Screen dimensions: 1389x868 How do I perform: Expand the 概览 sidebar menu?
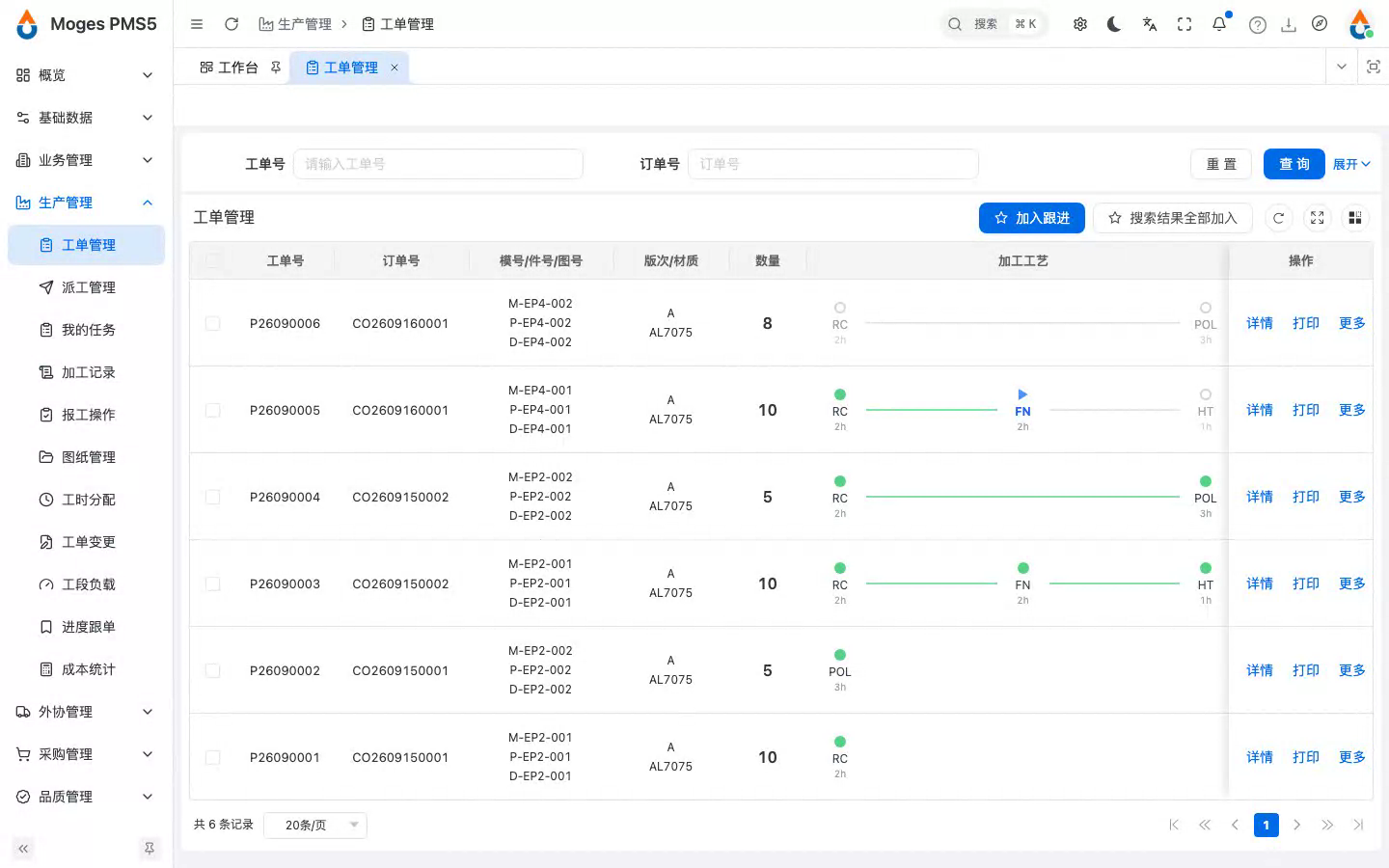(86, 75)
